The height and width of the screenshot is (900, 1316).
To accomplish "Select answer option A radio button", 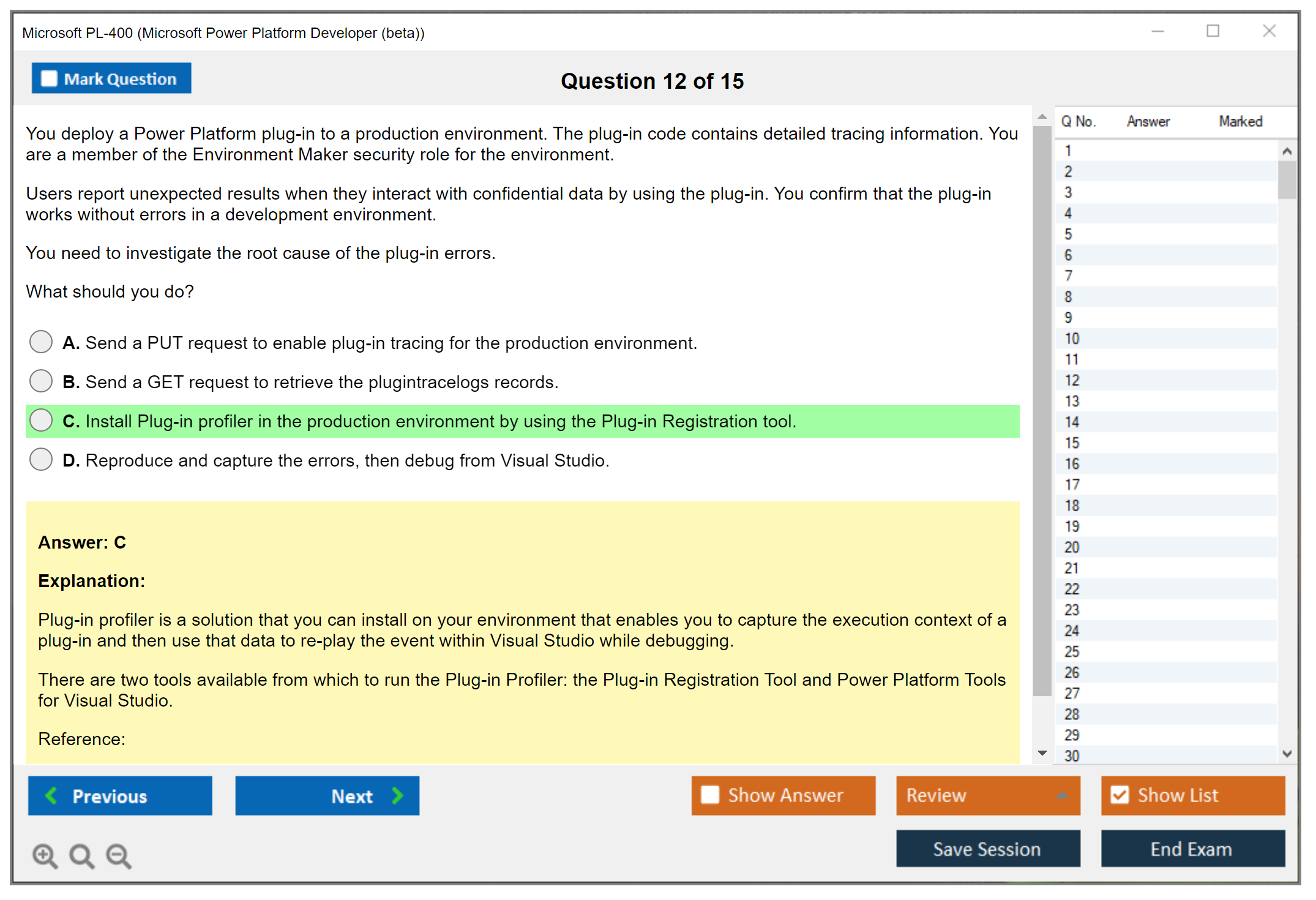I will pos(41,342).
